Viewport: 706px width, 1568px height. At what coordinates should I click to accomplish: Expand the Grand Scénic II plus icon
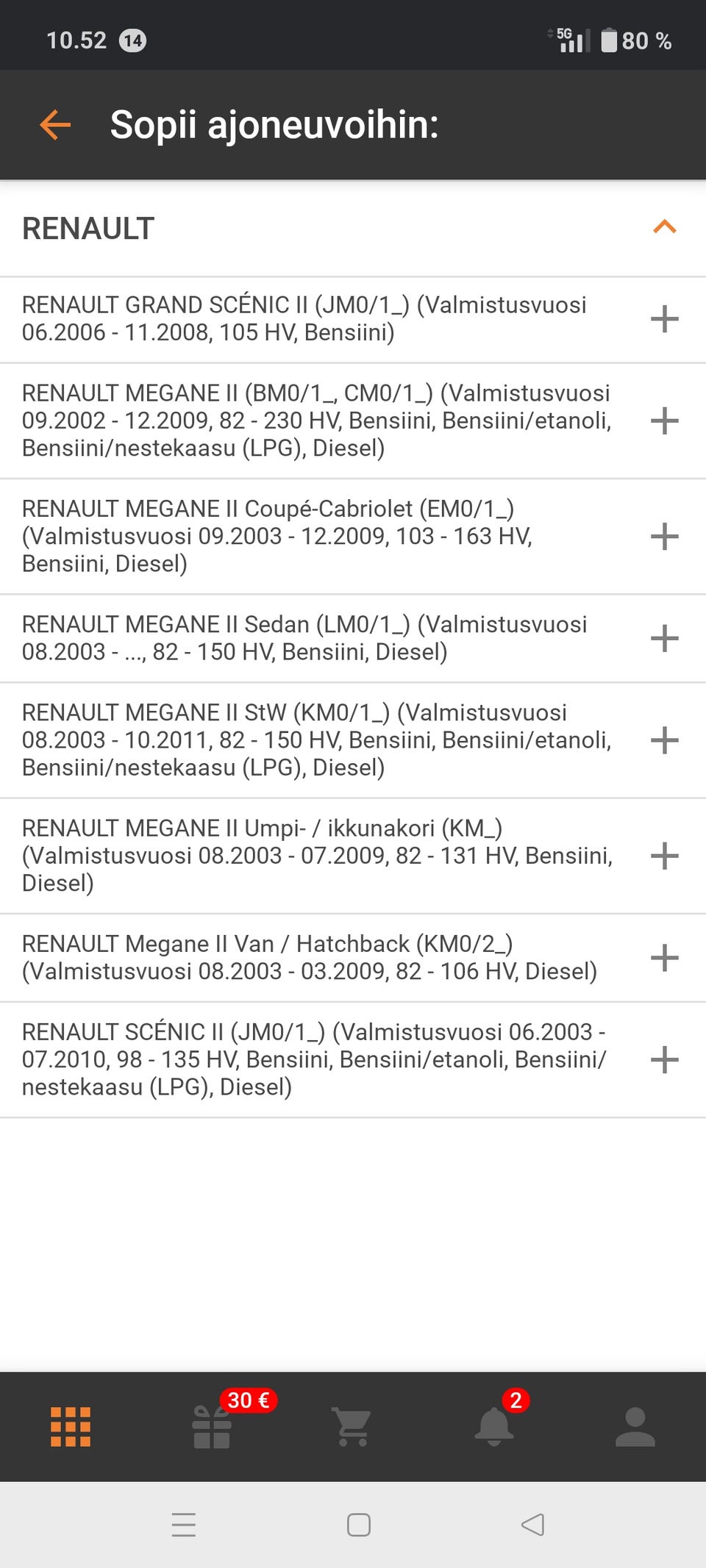click(x=664, y=319)
